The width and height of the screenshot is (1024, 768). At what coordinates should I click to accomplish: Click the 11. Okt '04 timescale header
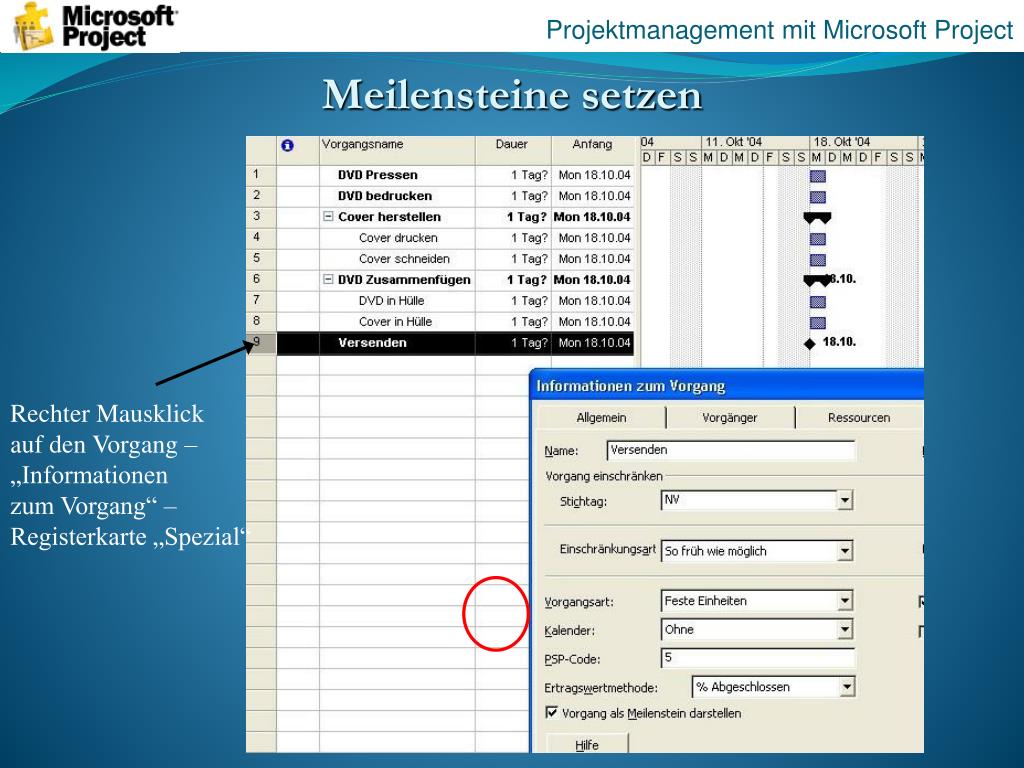[x=755, y=142]
